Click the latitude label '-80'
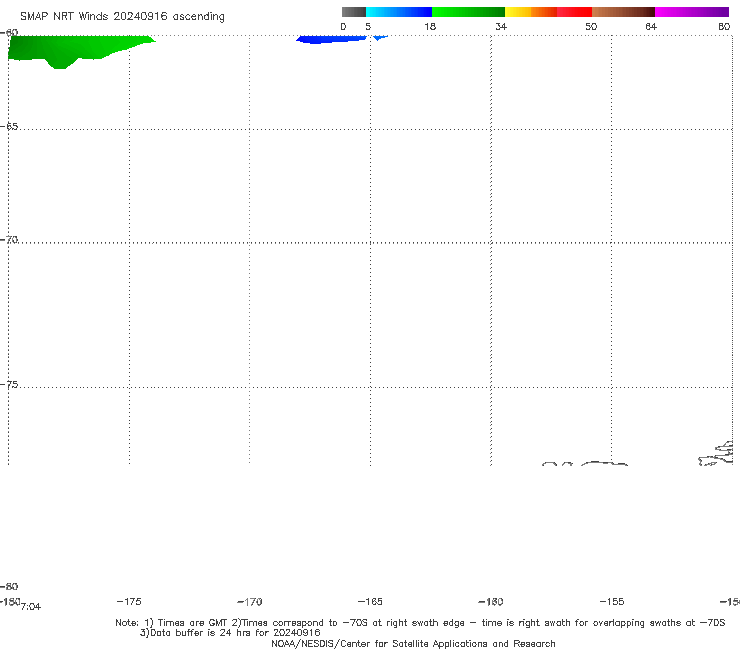 pos(9,586)
